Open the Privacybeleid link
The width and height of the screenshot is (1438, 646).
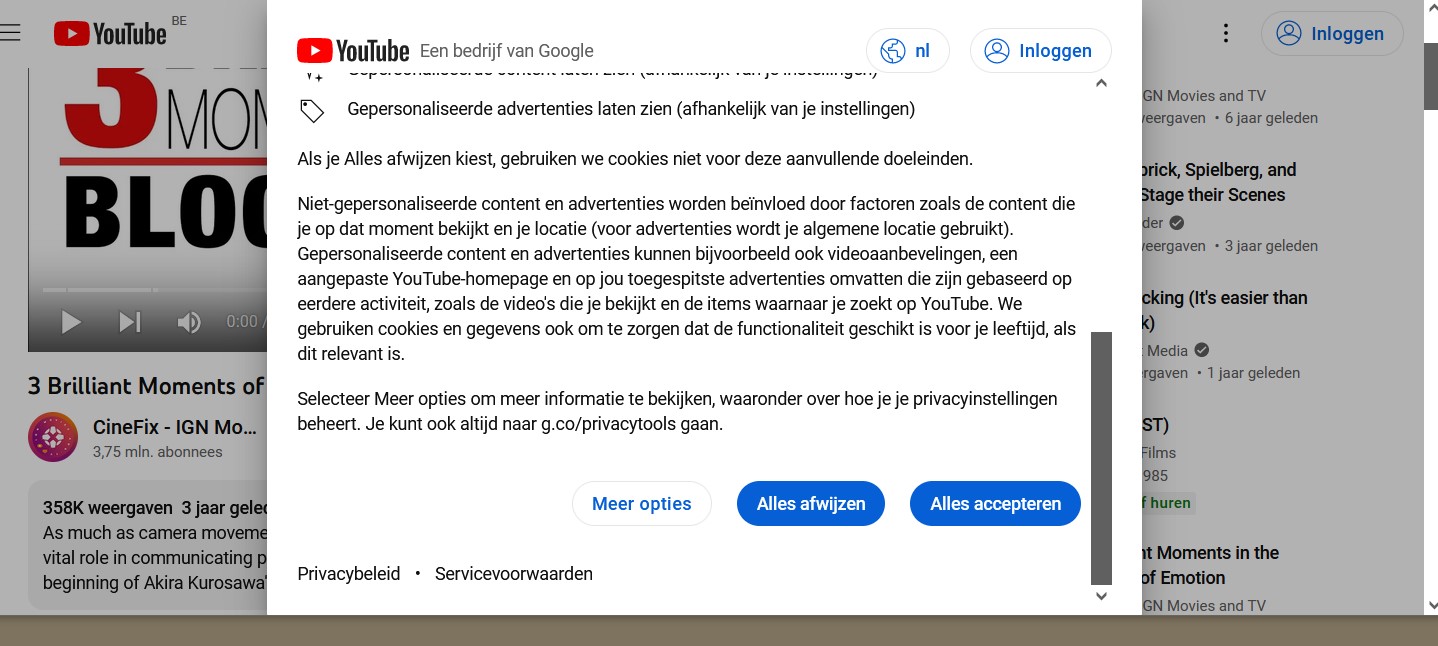click(x=349, y=574)
